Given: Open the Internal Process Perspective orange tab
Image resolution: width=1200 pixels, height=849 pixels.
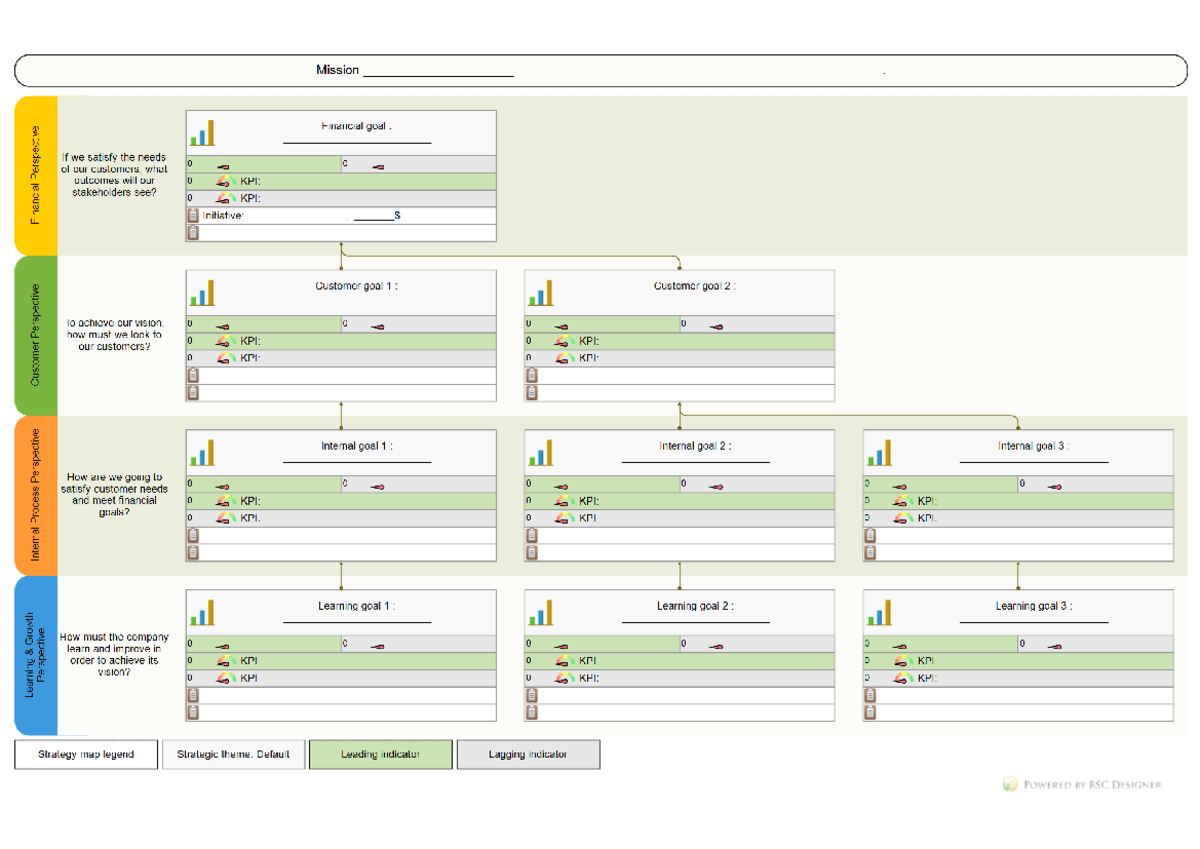Looking at the screenshot, I should (36, 495).
